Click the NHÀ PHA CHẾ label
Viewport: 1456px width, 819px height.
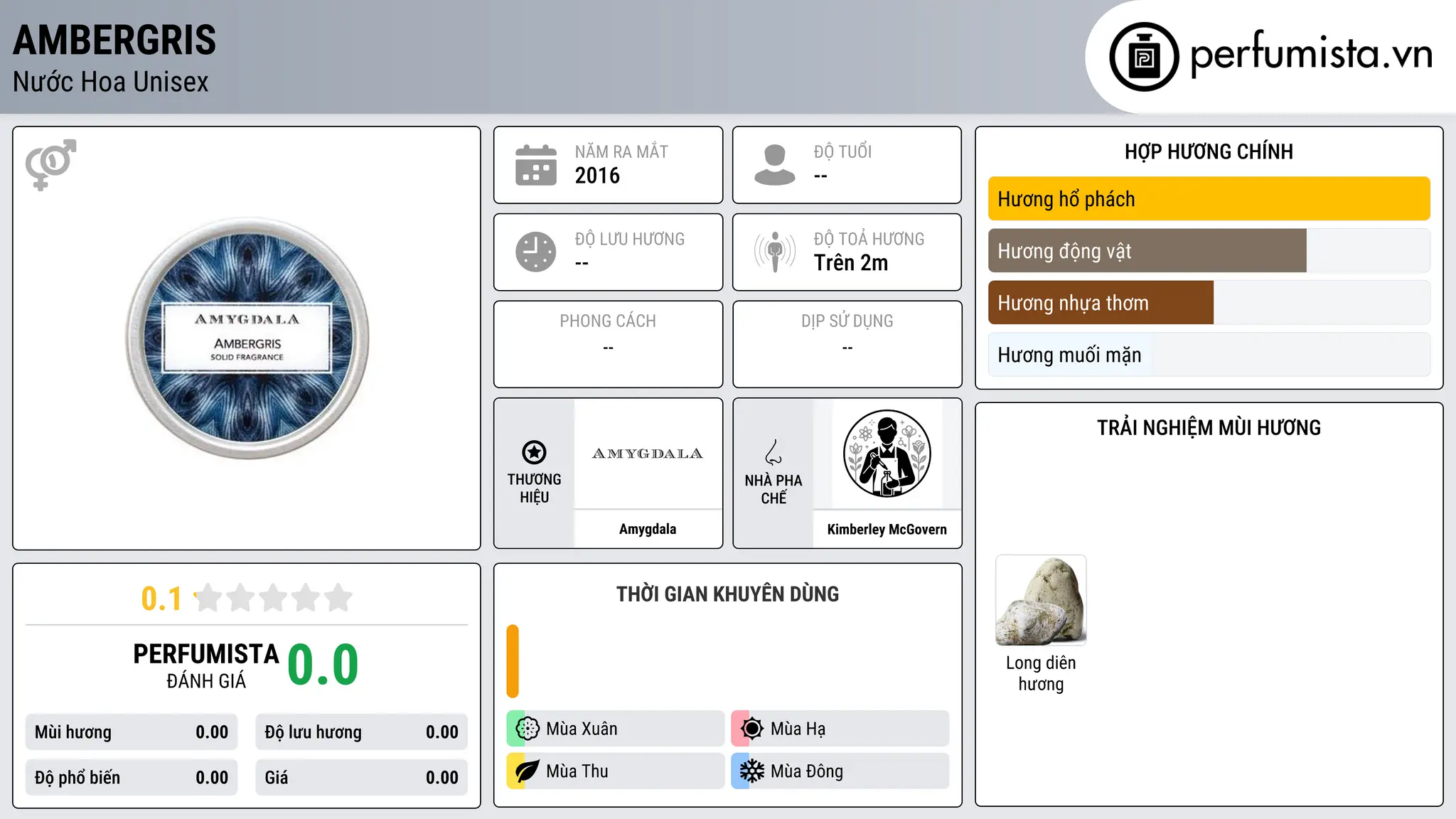pos(773,489)
